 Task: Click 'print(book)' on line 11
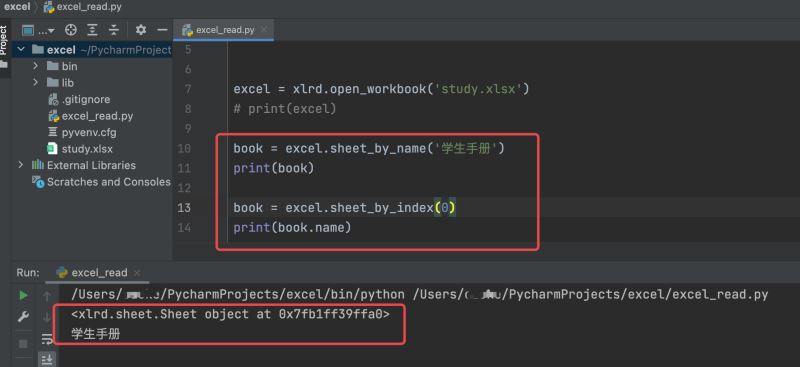pyautogui.click(x=273, y=168)
